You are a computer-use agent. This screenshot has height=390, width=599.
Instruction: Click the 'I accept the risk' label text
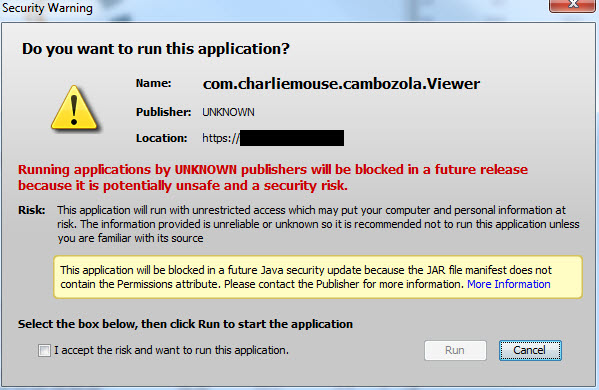click(x=171, y=350)
